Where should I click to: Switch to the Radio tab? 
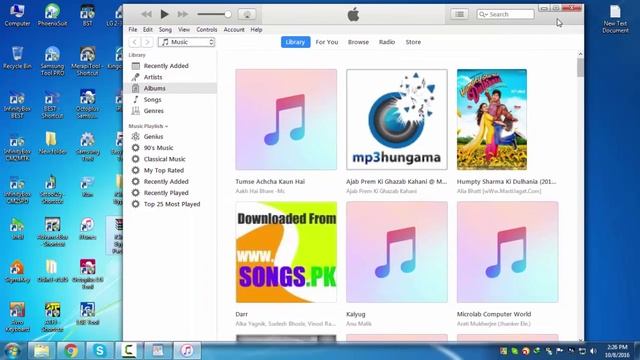coord(387,42)
